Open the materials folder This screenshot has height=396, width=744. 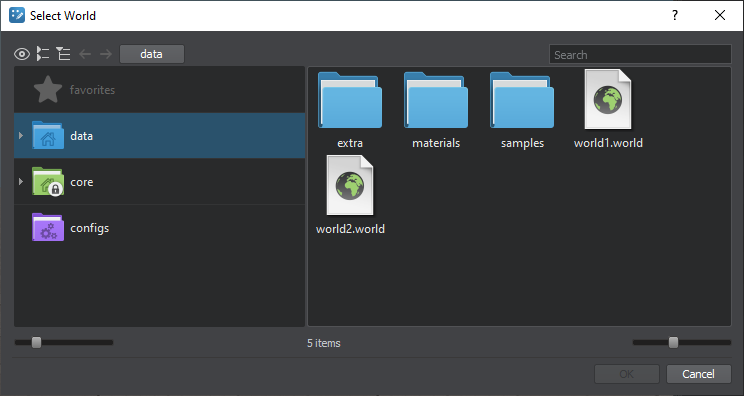coord(436,110)
